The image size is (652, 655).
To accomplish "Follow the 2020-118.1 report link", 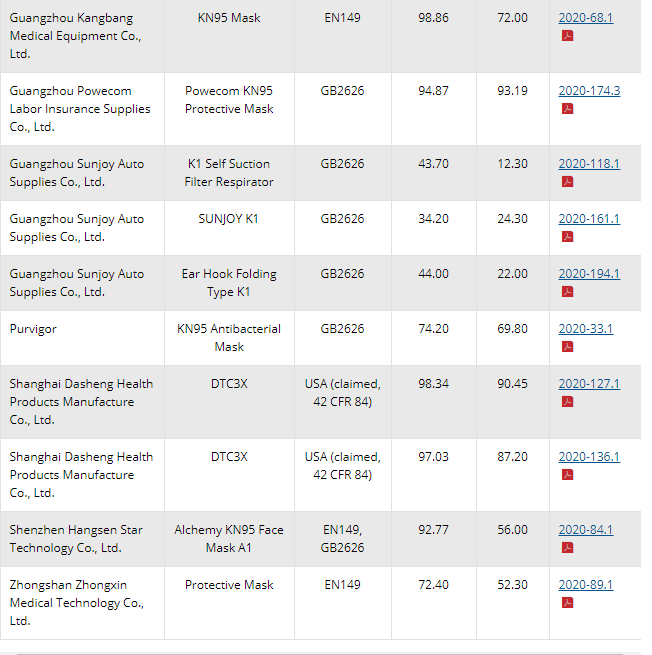I will point(589,164).
